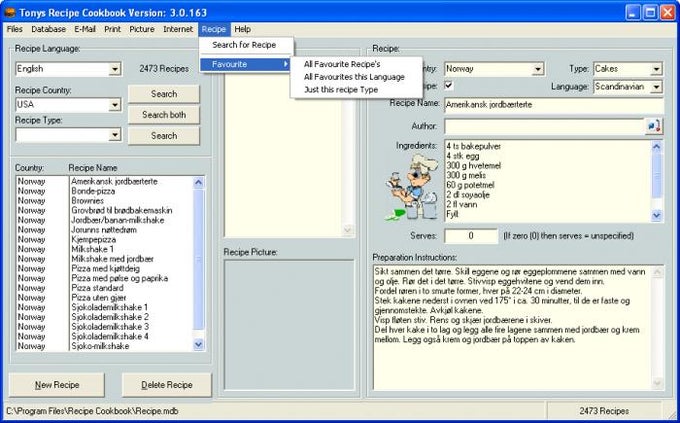Select Pizza standard recipe
Screen dimensions: 680x423
pos(98,288)
